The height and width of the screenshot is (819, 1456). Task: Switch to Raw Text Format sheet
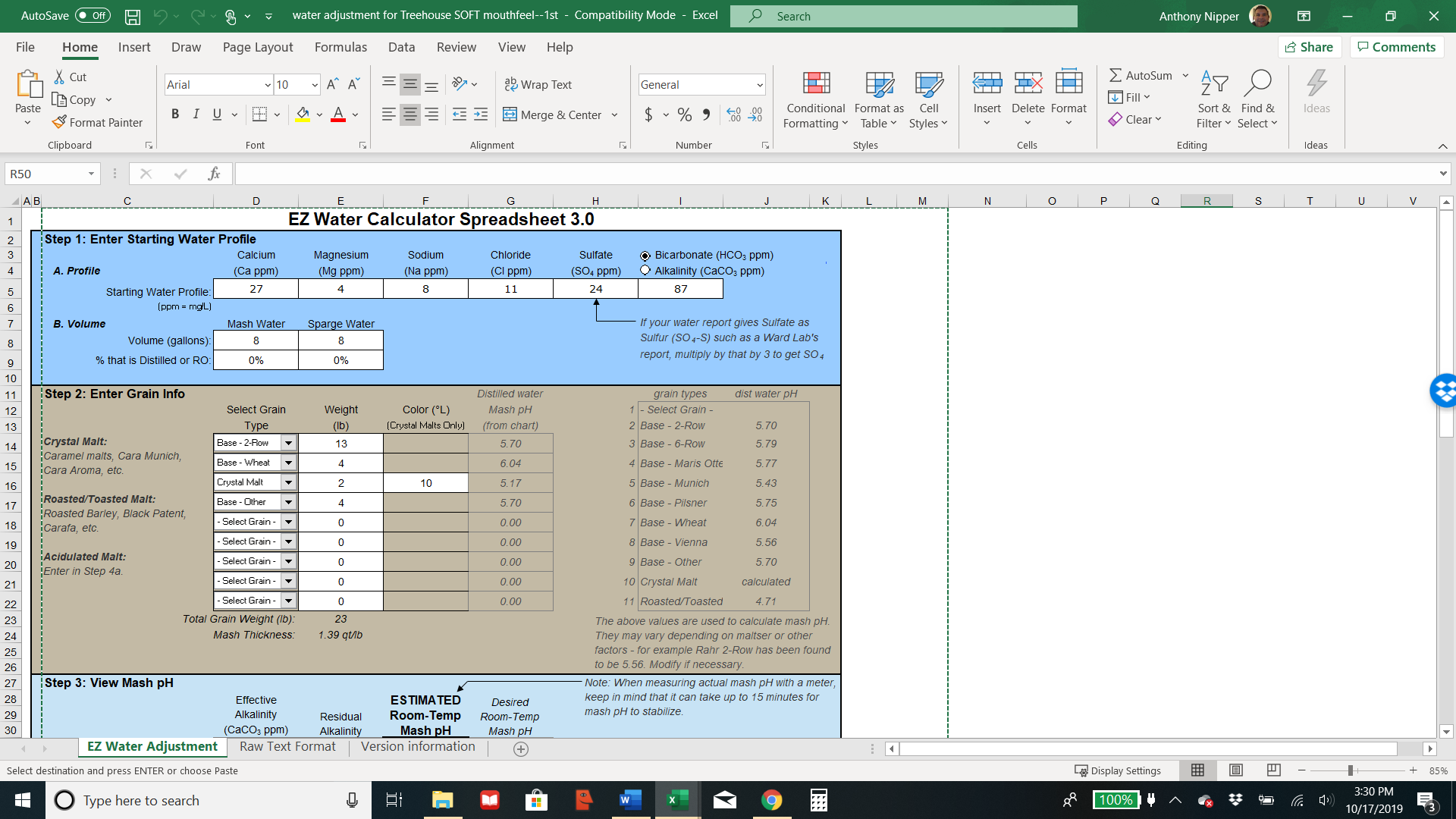(287, 747)
